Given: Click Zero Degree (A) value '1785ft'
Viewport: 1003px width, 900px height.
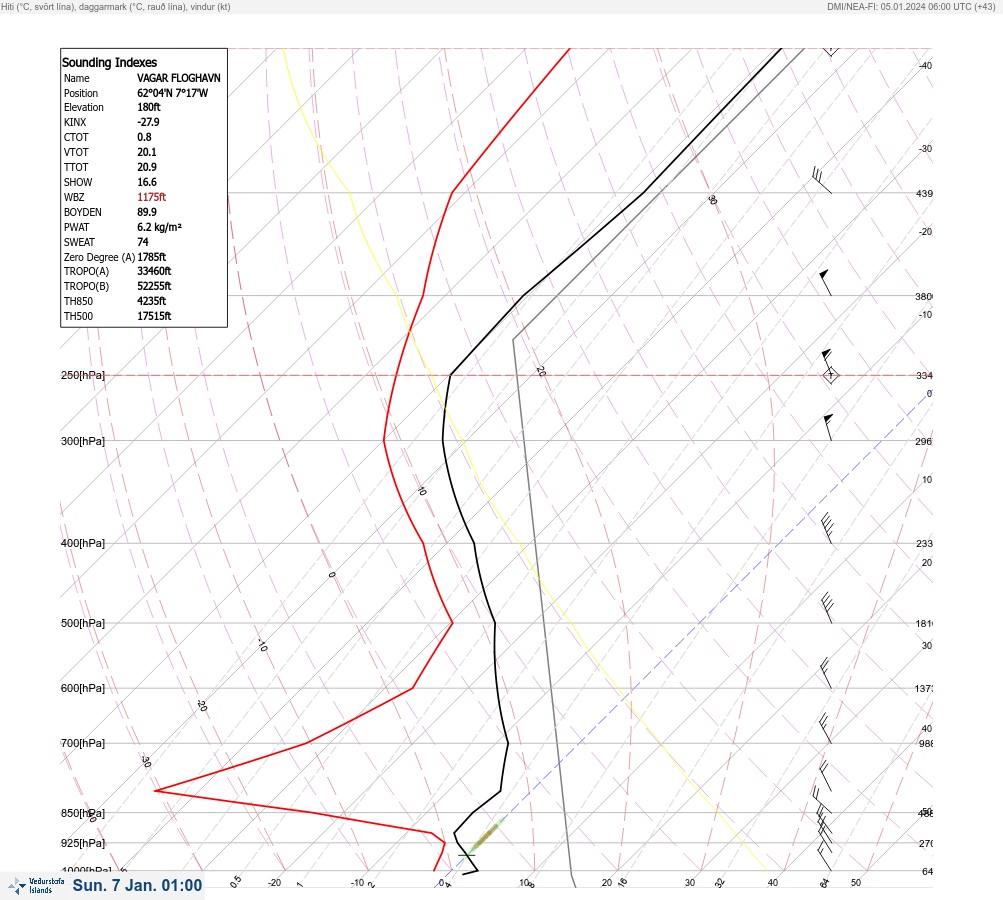Looking at the screenshot, I should tap(151, 257).
